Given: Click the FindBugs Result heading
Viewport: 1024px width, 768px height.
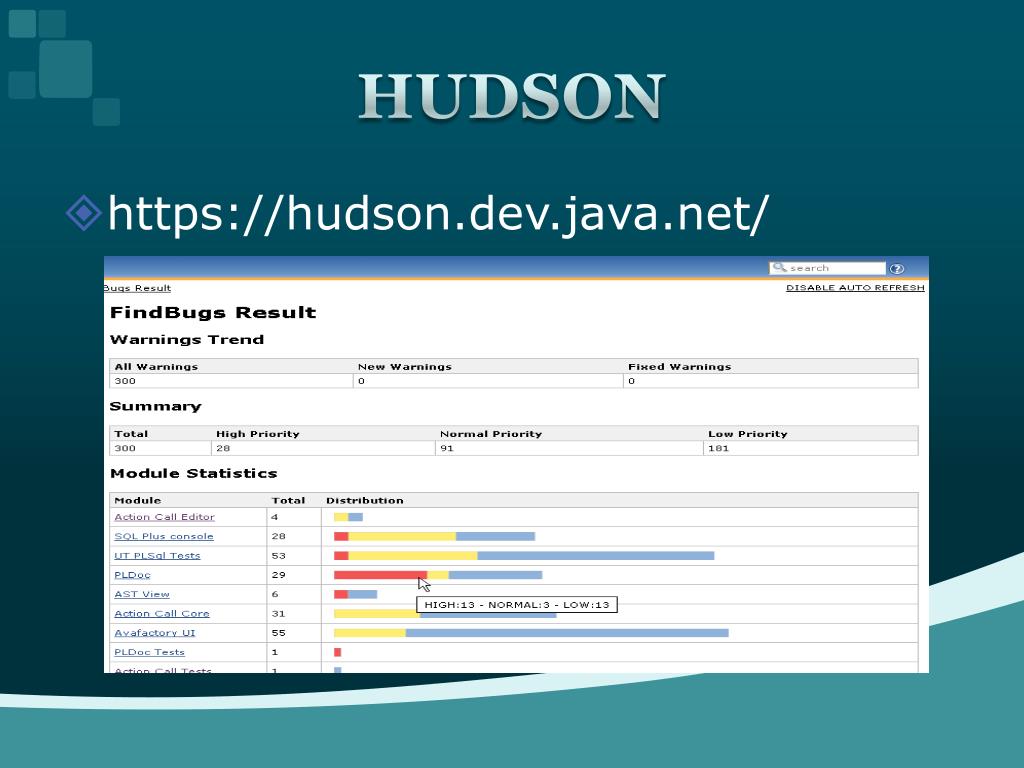Looking at the screenshot, I should tap(213, 313).
